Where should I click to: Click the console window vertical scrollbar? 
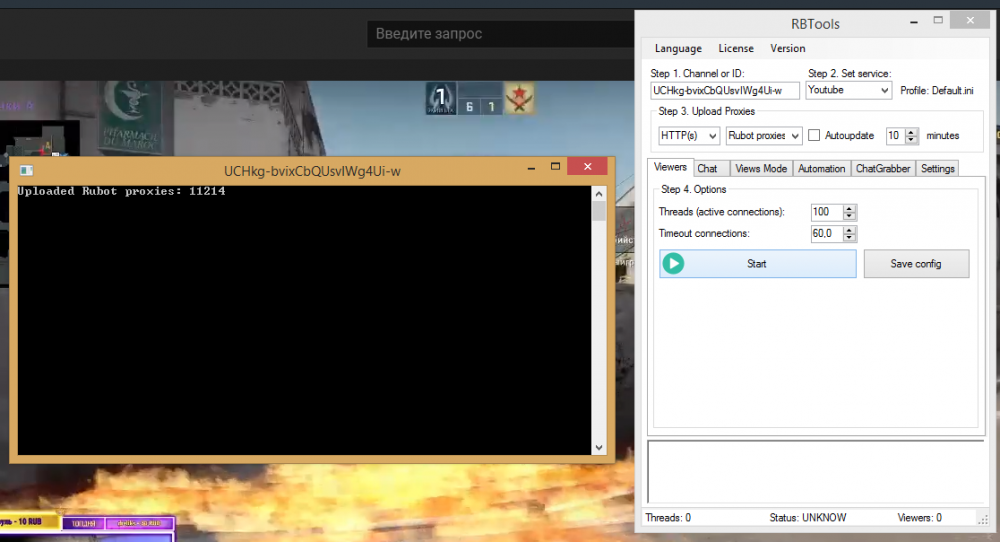pyautogui.click(x=599, y=320)
